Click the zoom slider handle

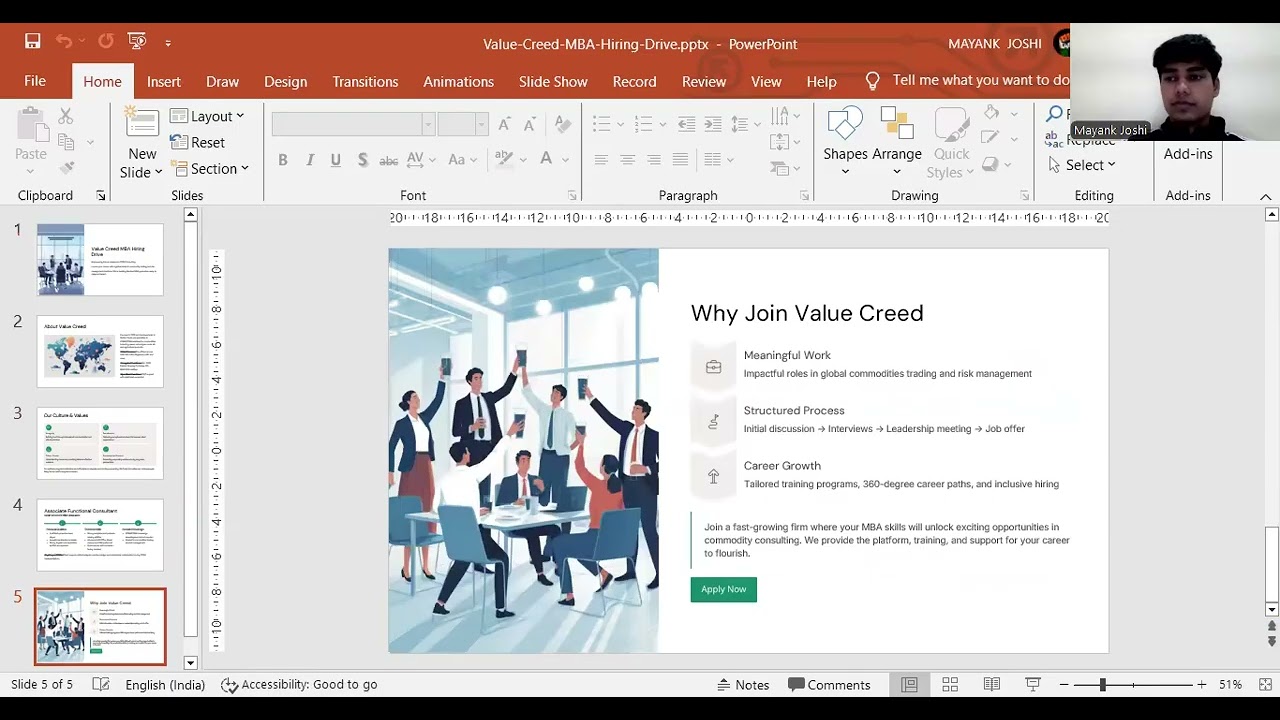coord(1102,685)
